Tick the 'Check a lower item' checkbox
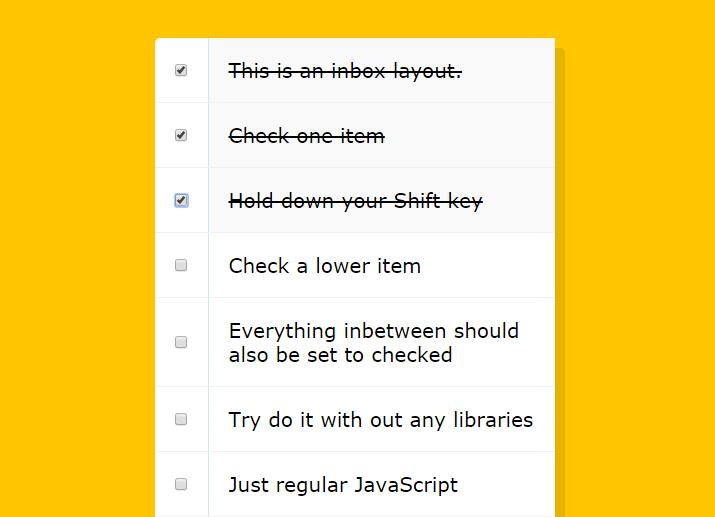 (x=181, y=265)
